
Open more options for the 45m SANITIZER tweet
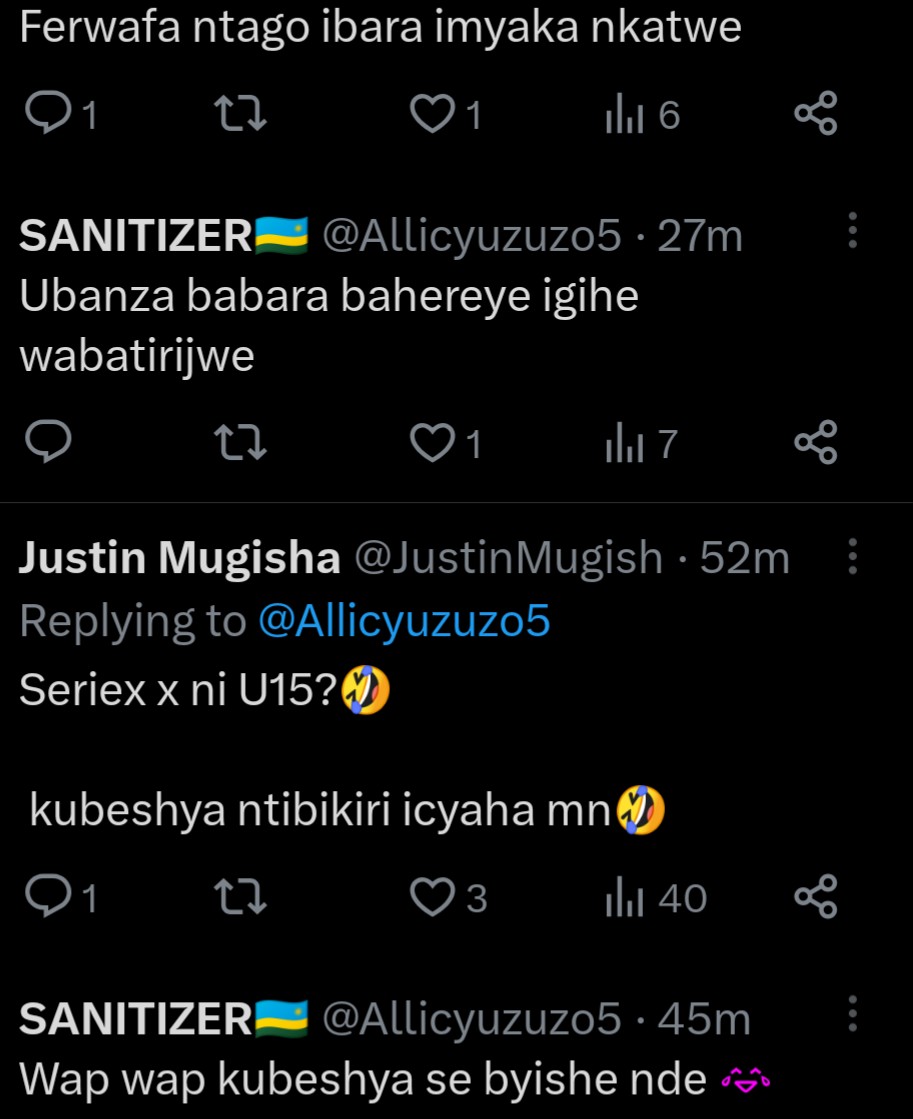point(852,1014)
